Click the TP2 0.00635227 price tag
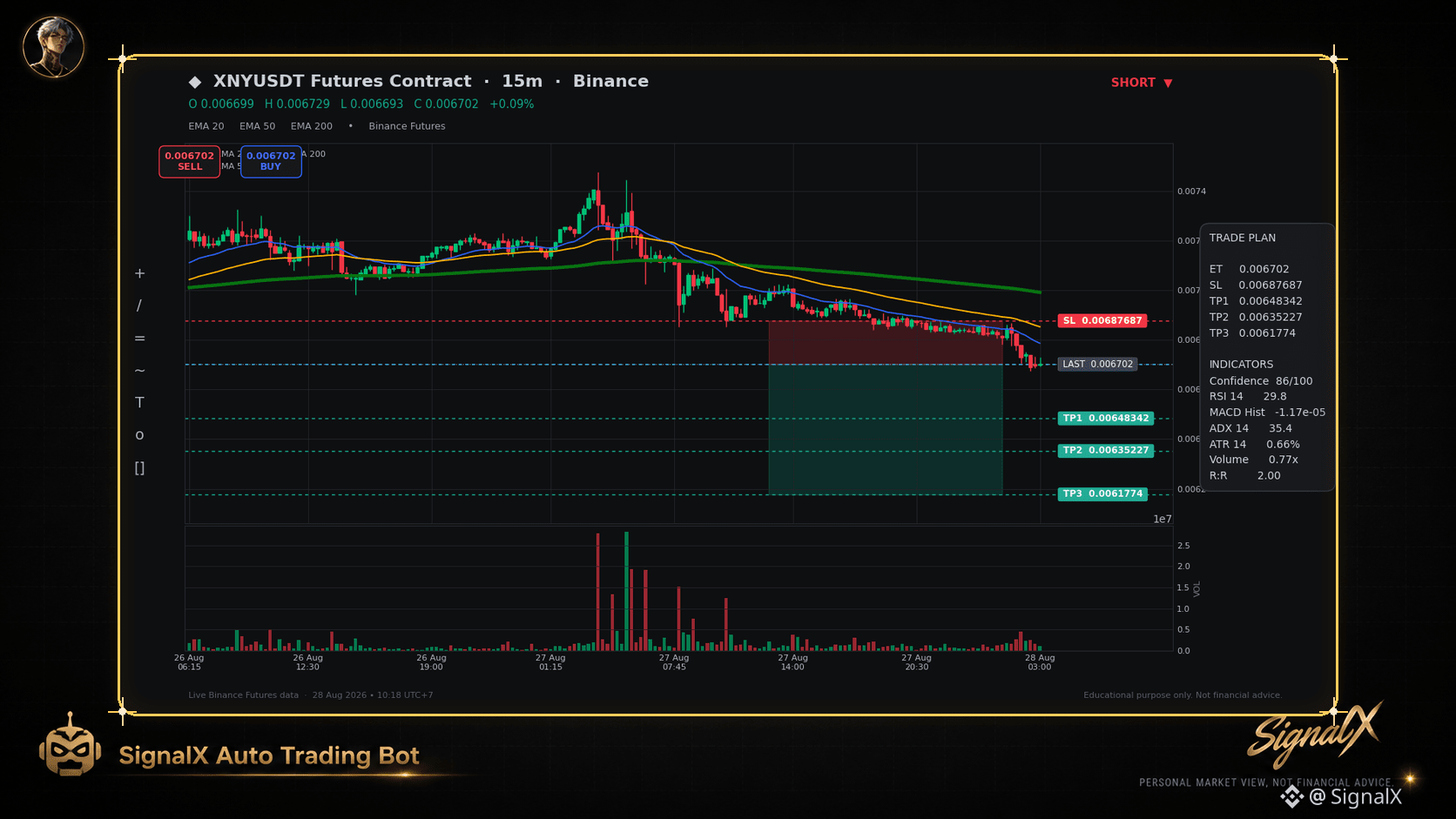1456x819 pixels. click(1105, 451)
